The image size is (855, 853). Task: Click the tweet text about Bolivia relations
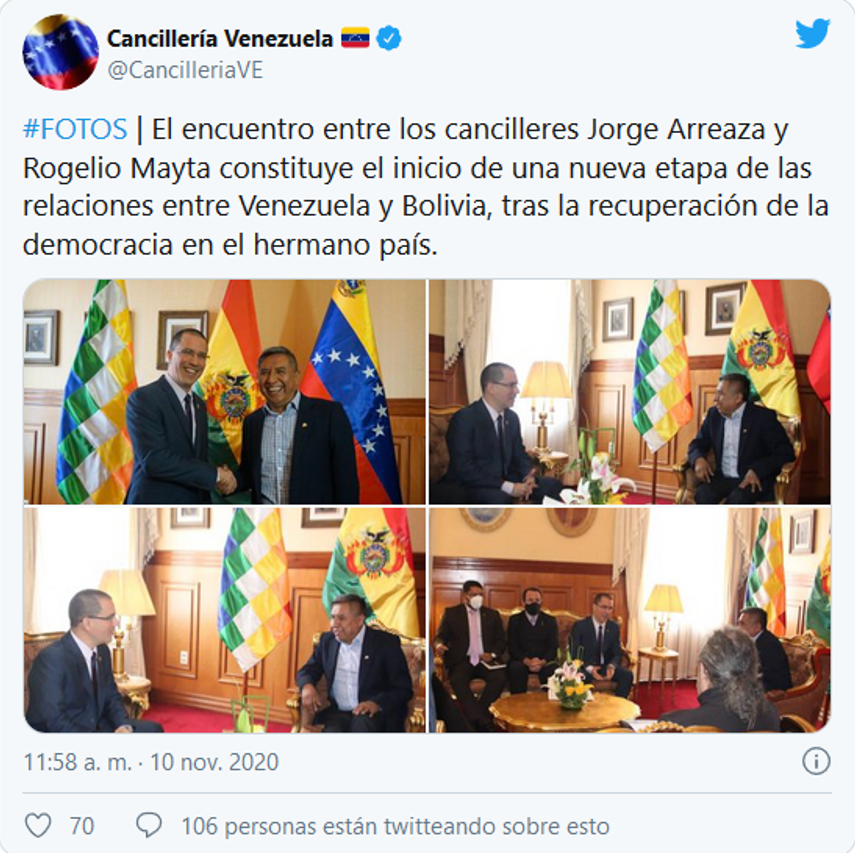tap(425, 187)
